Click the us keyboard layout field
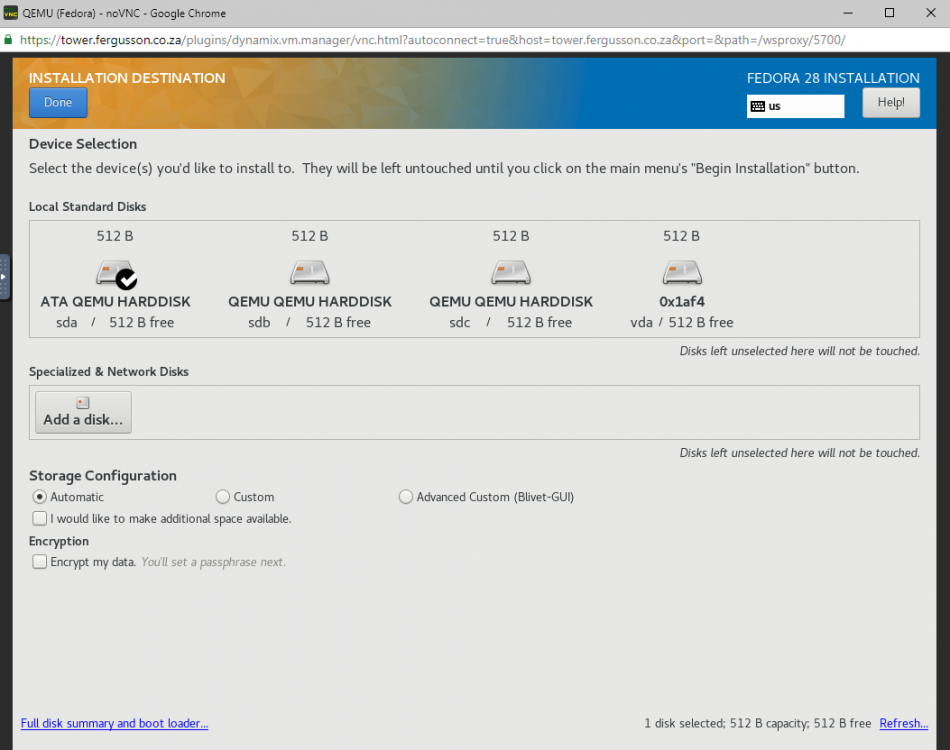The height and width of the screenshot is (750, 950). pos(795,107)
